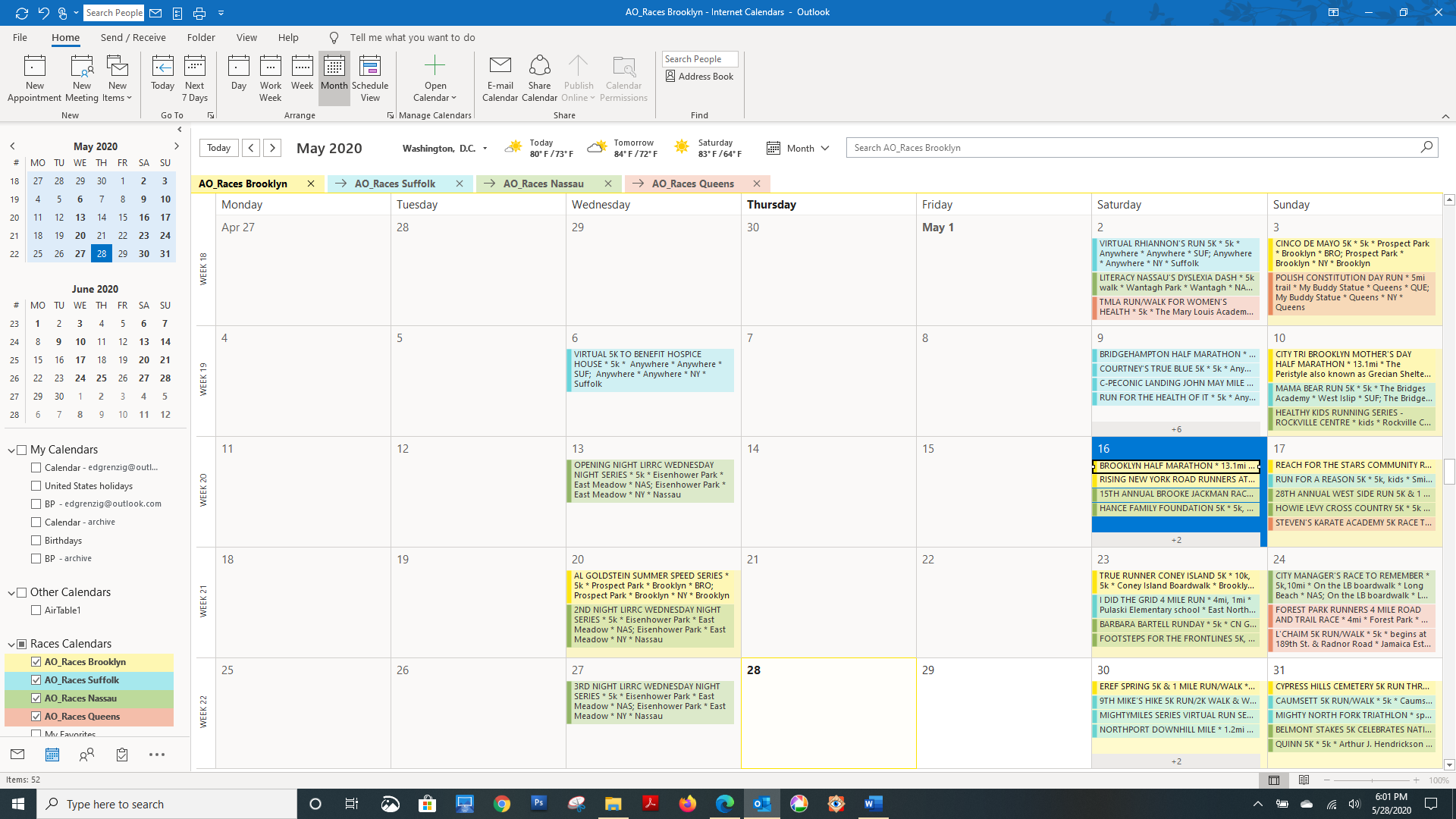This screenshot has width=1456, height=819.
Task: Click the Tell me lightbulb icon
Action: pyautogui.click(x=334, y=38)
